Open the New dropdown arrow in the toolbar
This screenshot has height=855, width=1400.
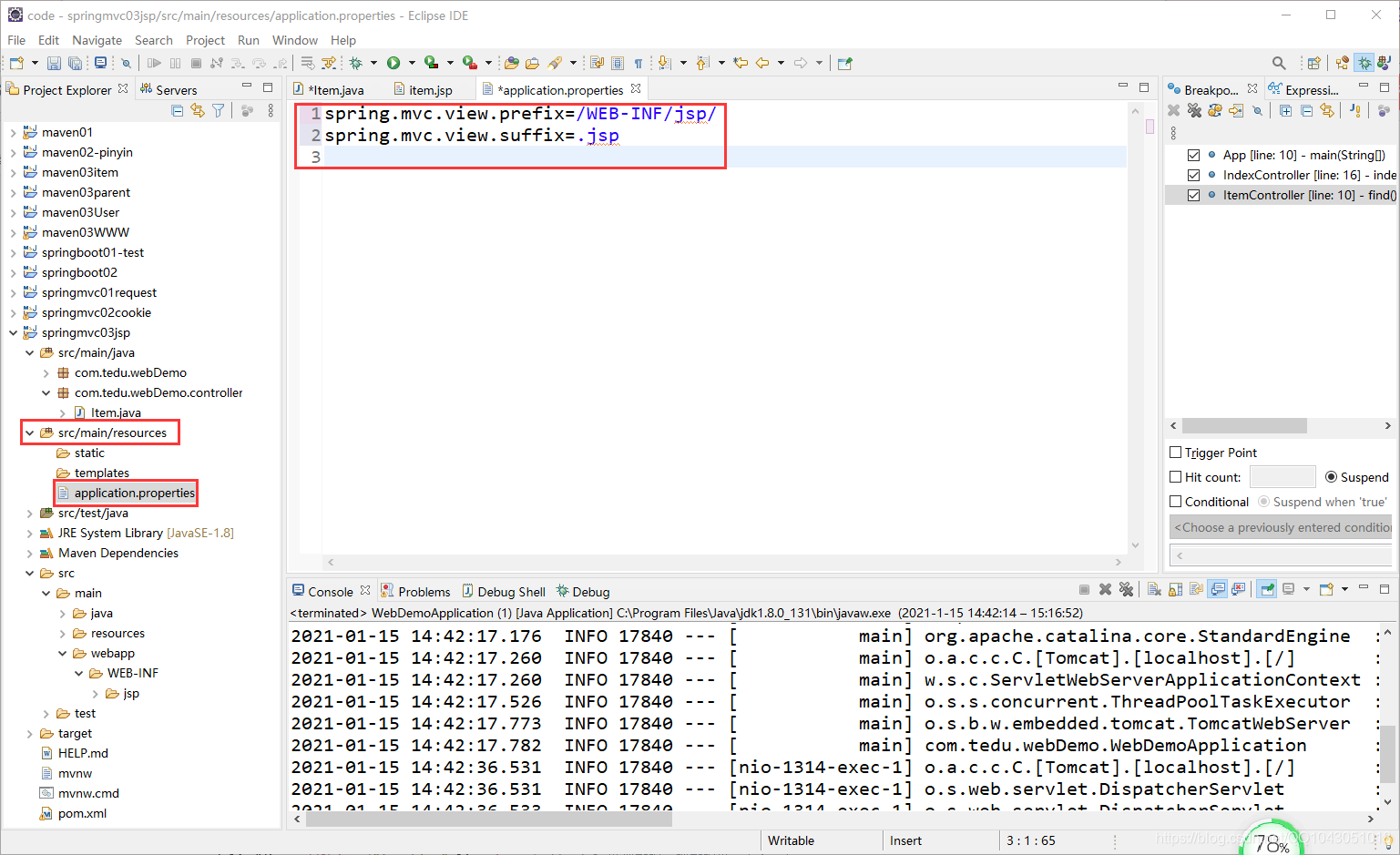[x=35, y=63]
